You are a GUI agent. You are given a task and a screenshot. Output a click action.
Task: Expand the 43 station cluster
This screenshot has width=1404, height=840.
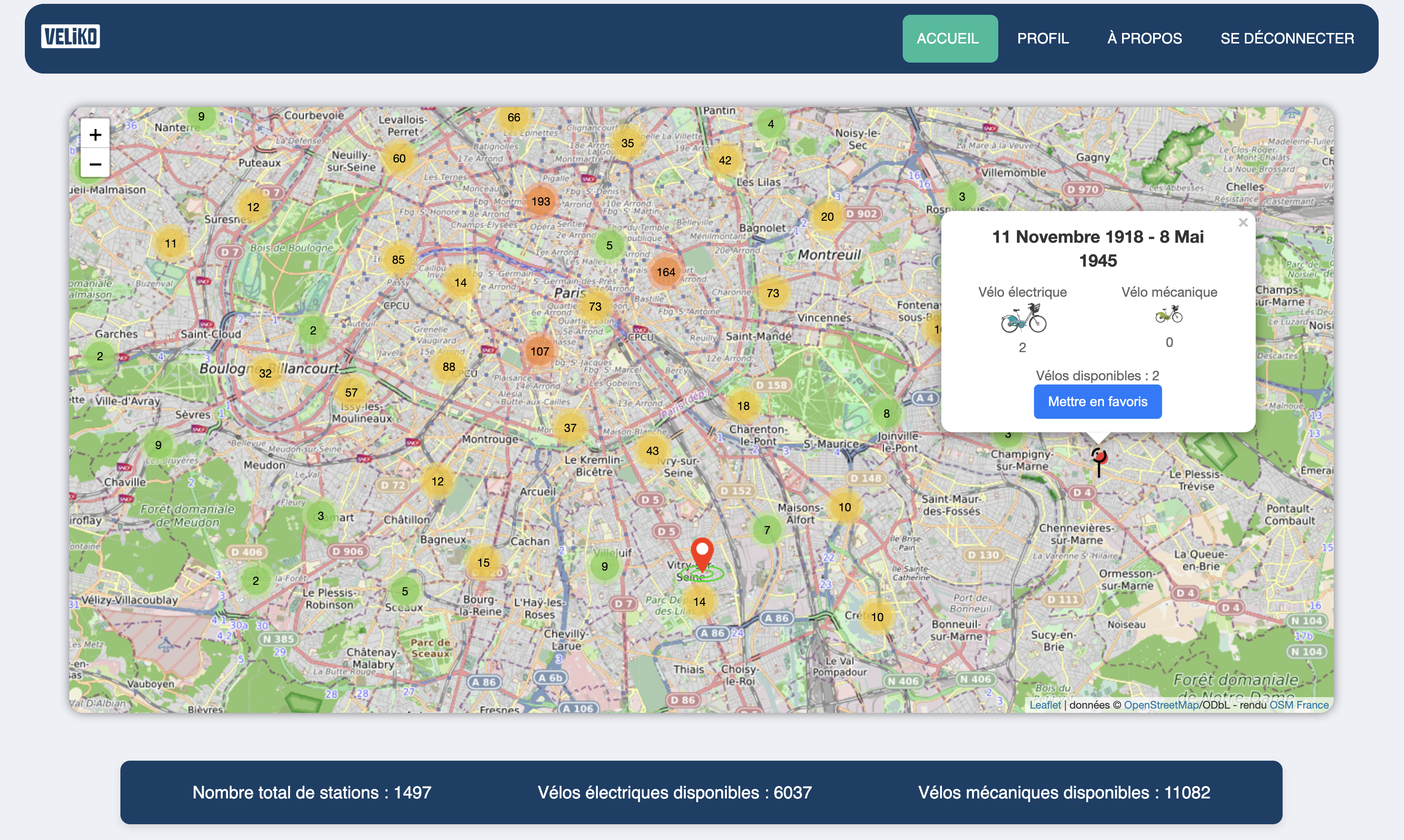(652, 451)
